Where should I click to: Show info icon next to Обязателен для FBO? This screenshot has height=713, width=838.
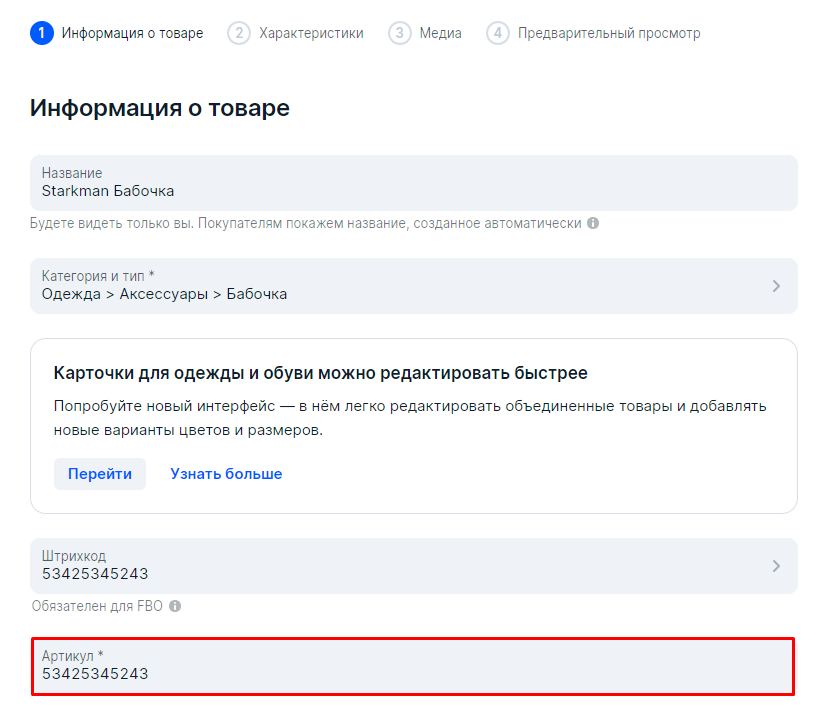tap(175, 606)
